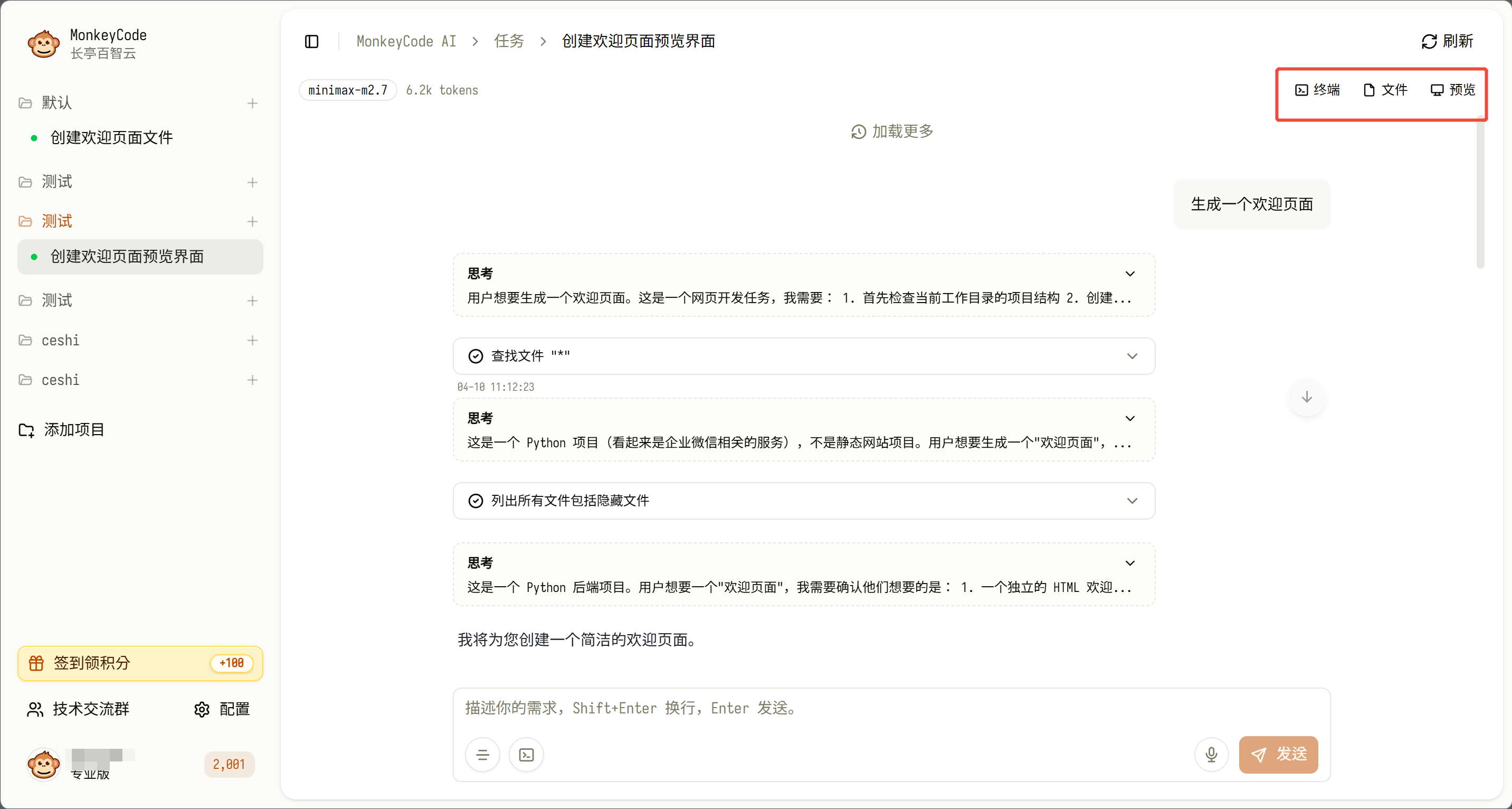
Task: Click the microphone voice input icon
Action: click(1211, 755)
